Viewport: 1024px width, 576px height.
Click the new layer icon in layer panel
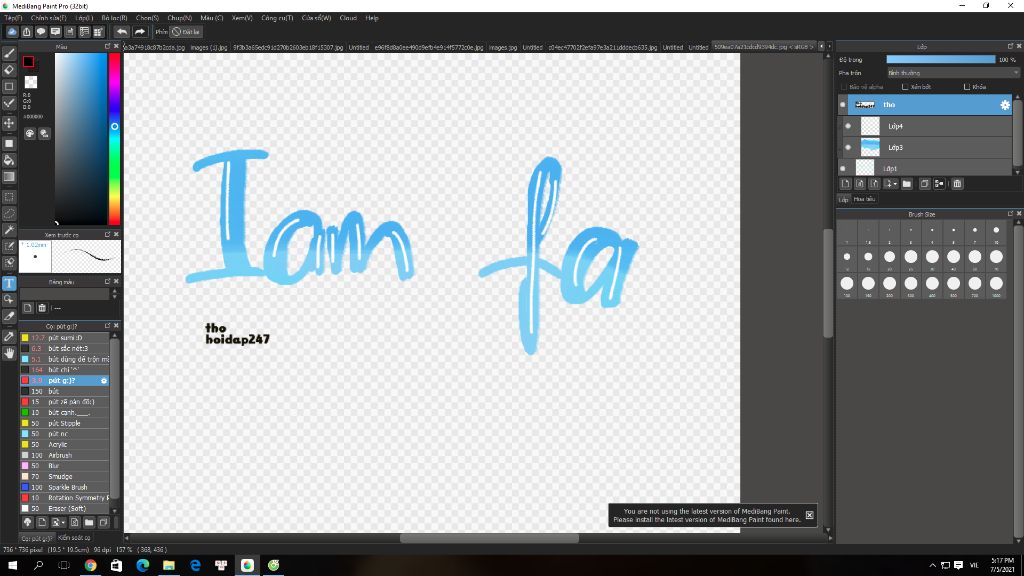click(x=846, y=184)
